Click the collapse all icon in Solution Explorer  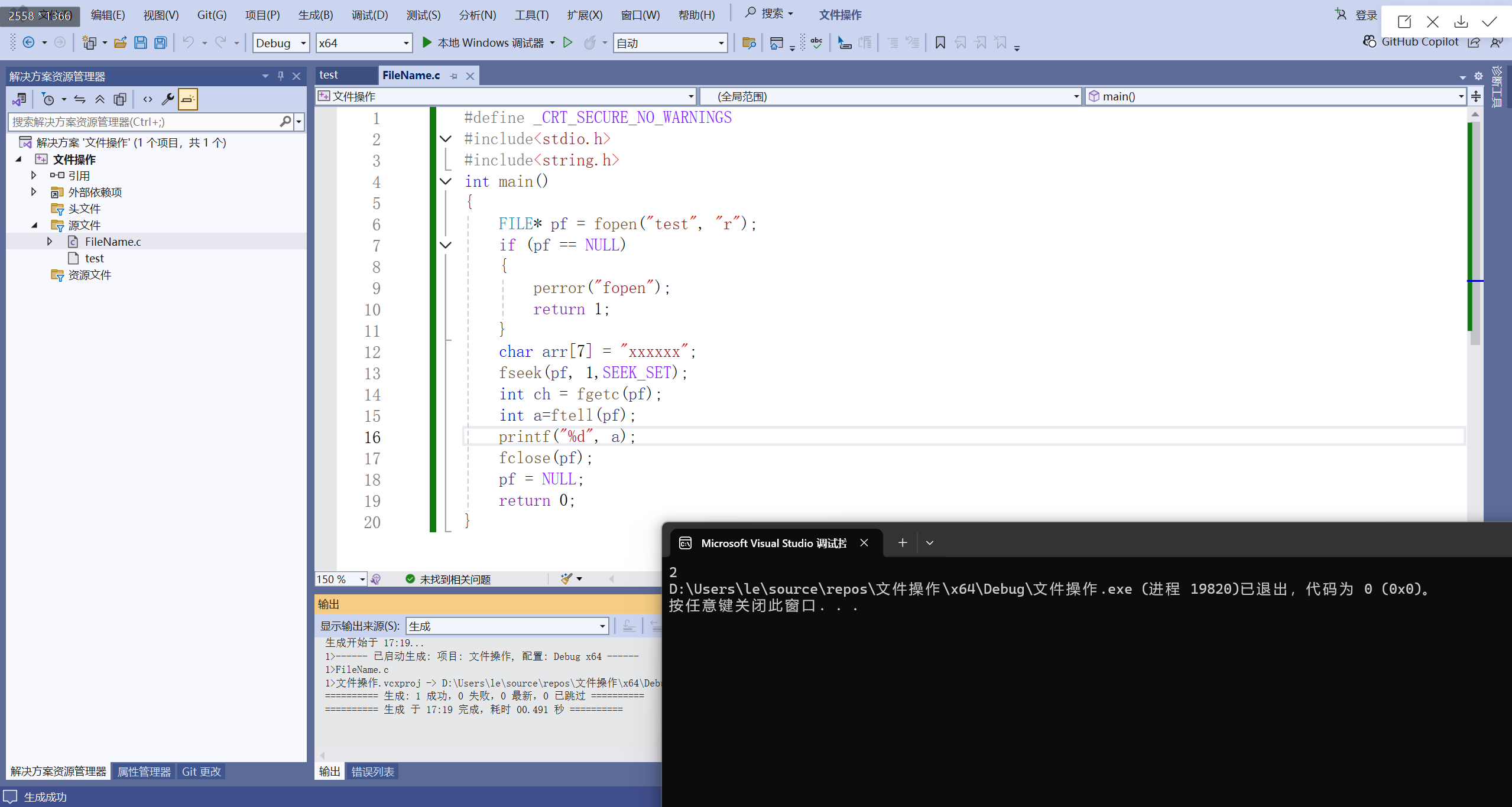[x=100, y=99]
